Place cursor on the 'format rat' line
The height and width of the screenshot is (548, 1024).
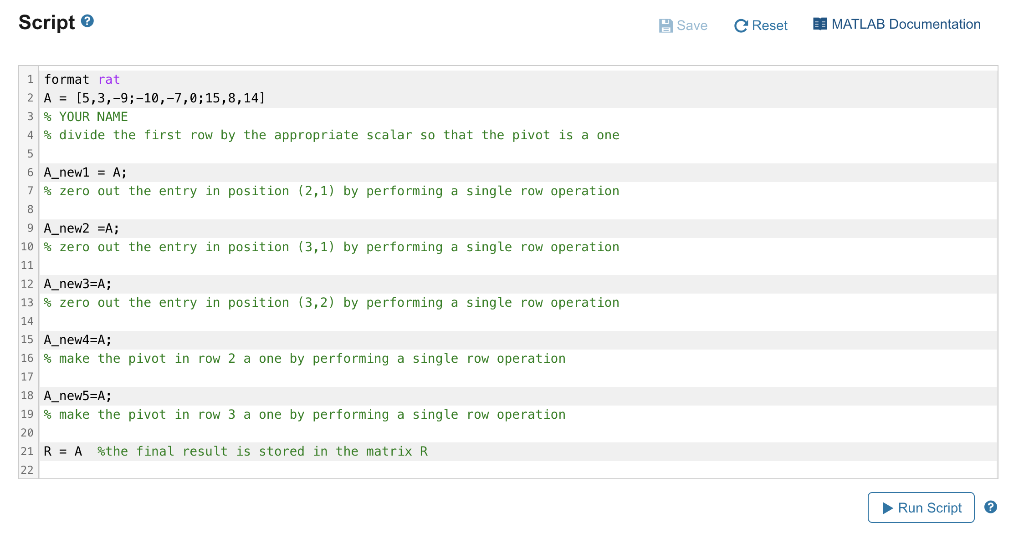[82, 79]
